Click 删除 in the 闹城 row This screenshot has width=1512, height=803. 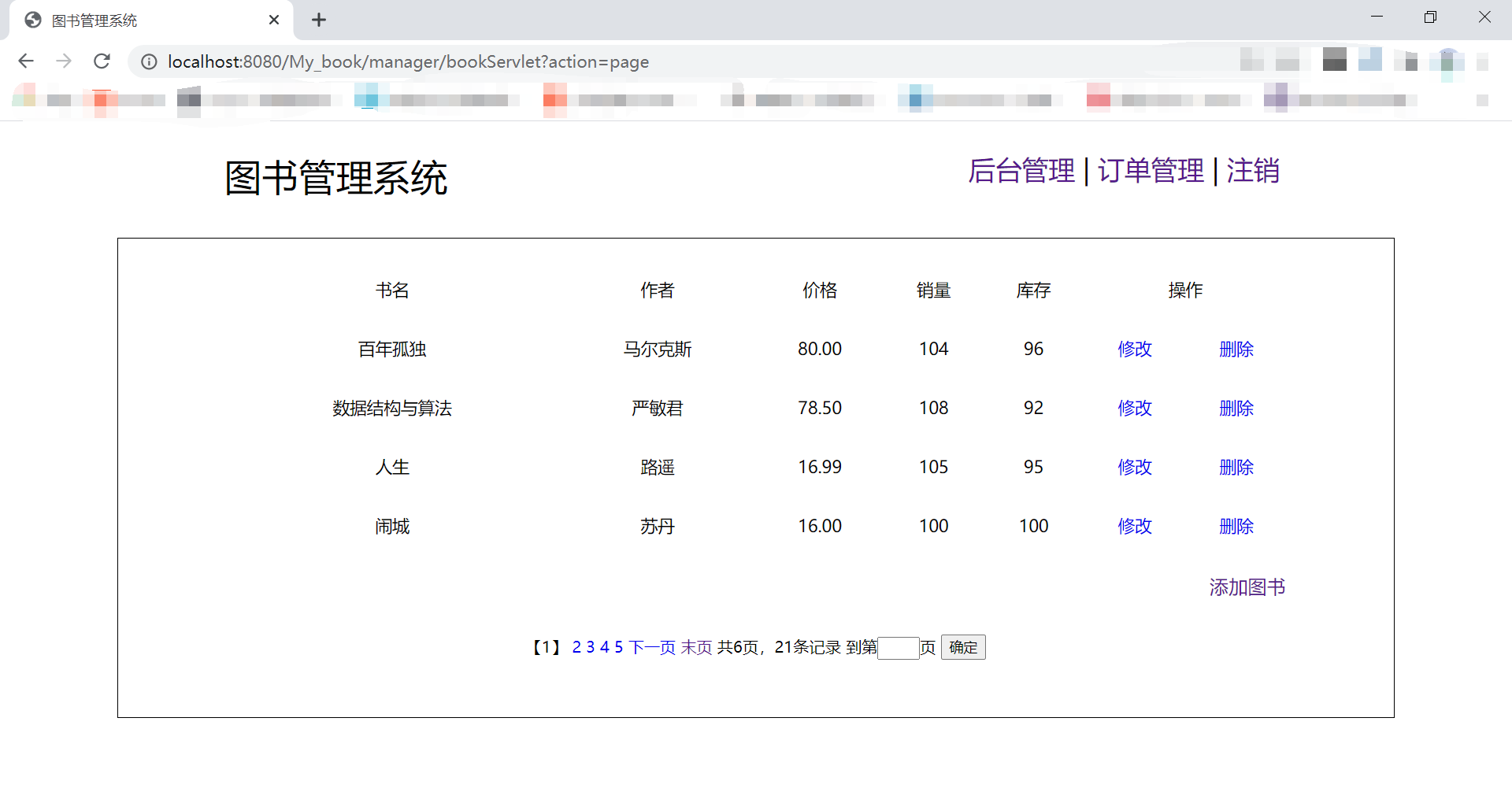(x=1236, y=526)
